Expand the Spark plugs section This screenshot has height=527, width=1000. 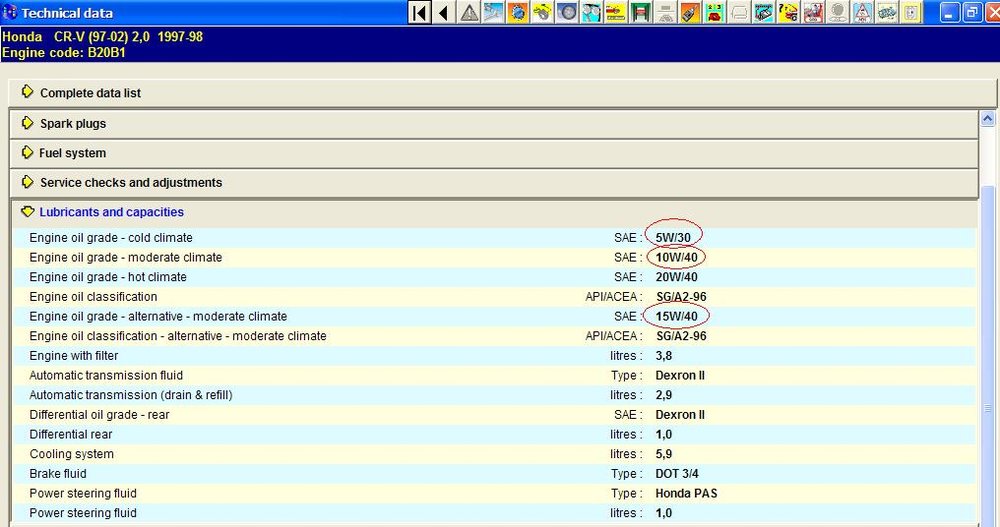(494, 123)
